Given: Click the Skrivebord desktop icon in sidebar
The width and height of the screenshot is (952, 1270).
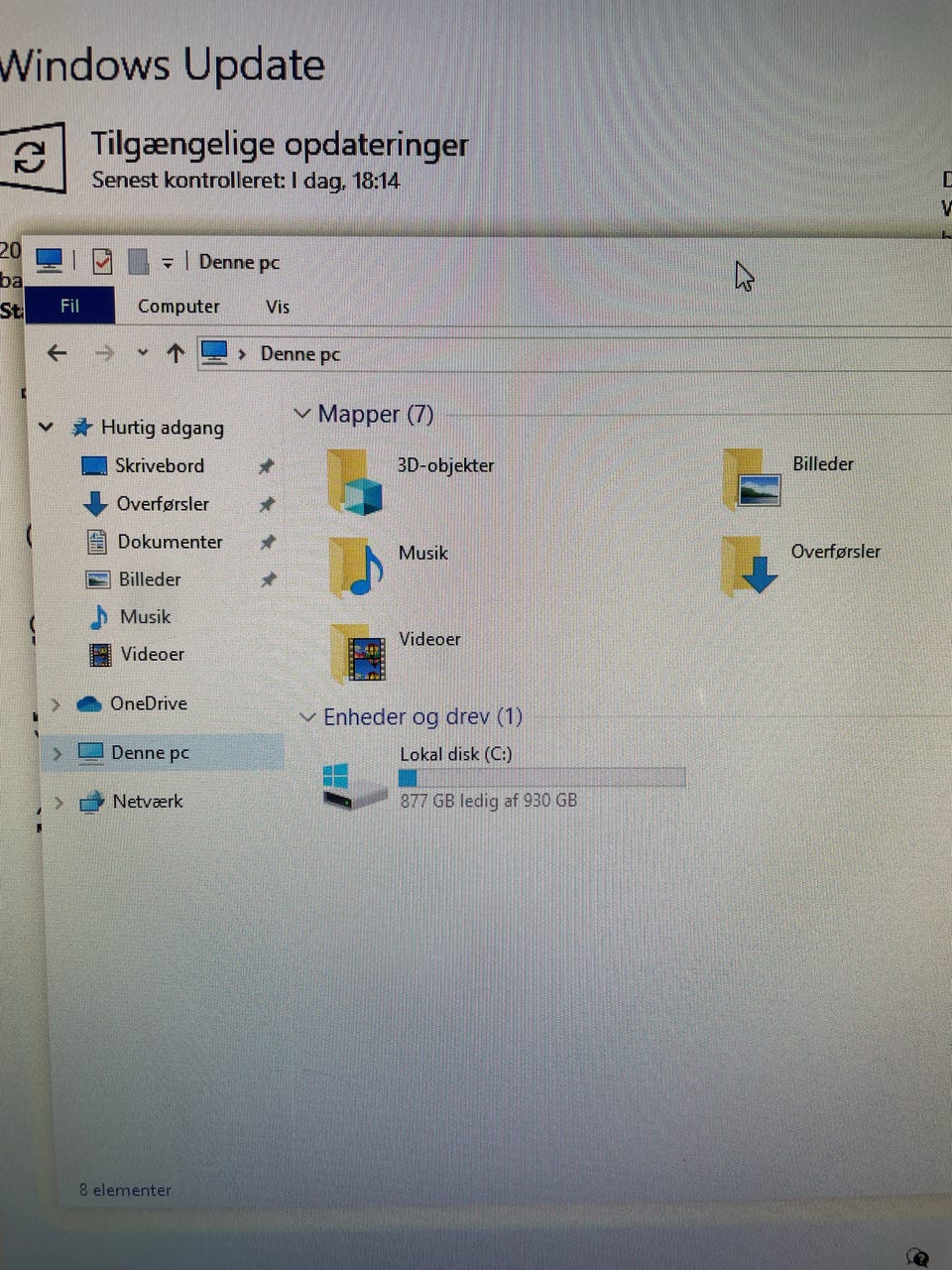Looking at the screenshot, I should [94, 465].
